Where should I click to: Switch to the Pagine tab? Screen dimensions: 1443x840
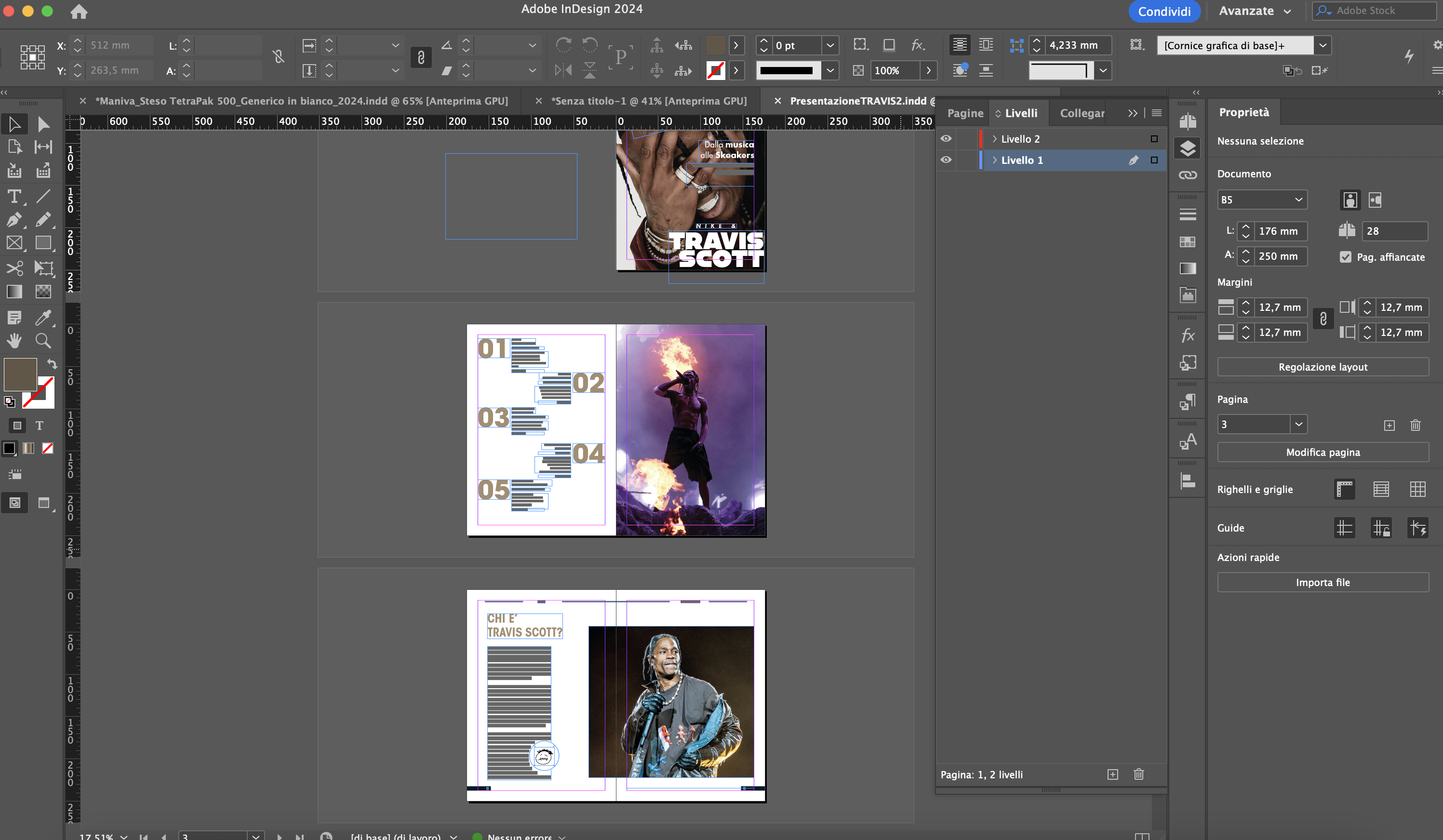pyautogui.click(x=965, y=113)
